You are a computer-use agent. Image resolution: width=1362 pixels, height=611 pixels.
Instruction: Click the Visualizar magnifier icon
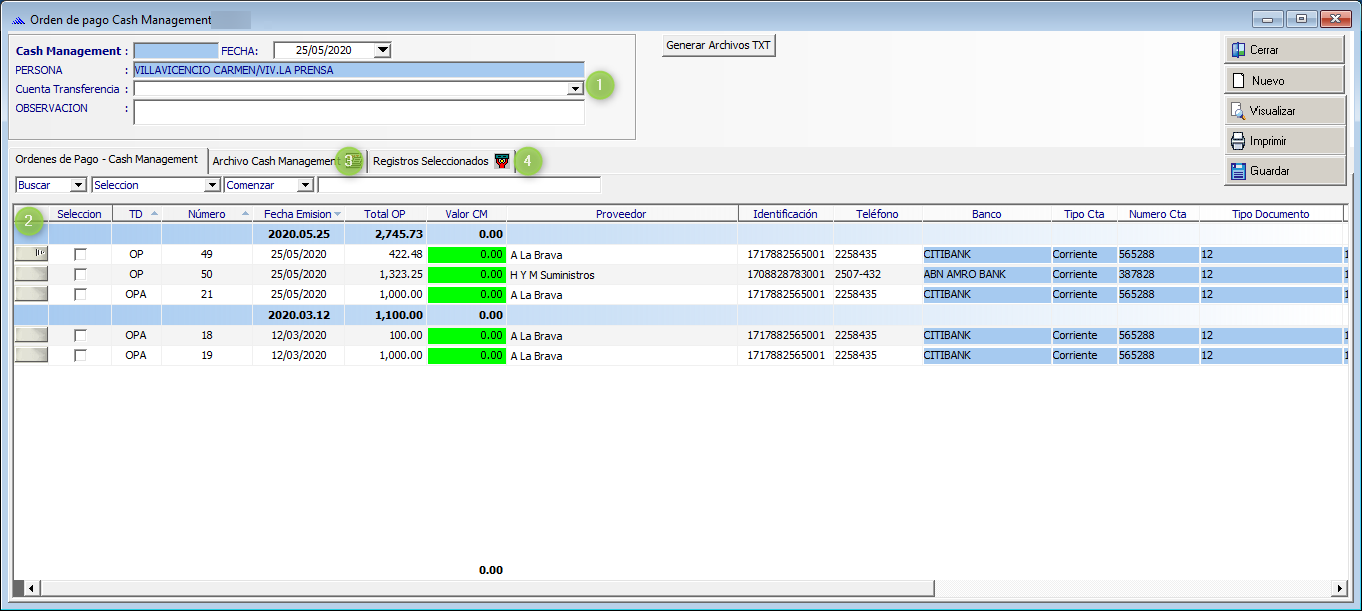click(x=1238, y=111)
